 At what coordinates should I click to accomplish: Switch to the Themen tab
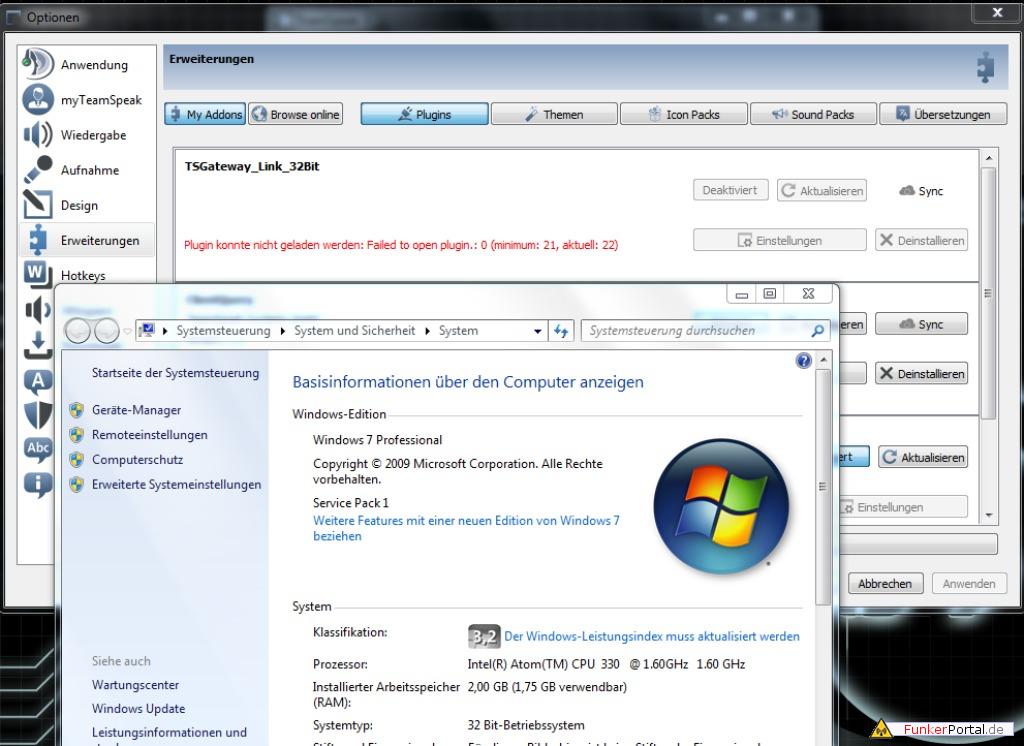pyautogui.click(x=553, y=114)
